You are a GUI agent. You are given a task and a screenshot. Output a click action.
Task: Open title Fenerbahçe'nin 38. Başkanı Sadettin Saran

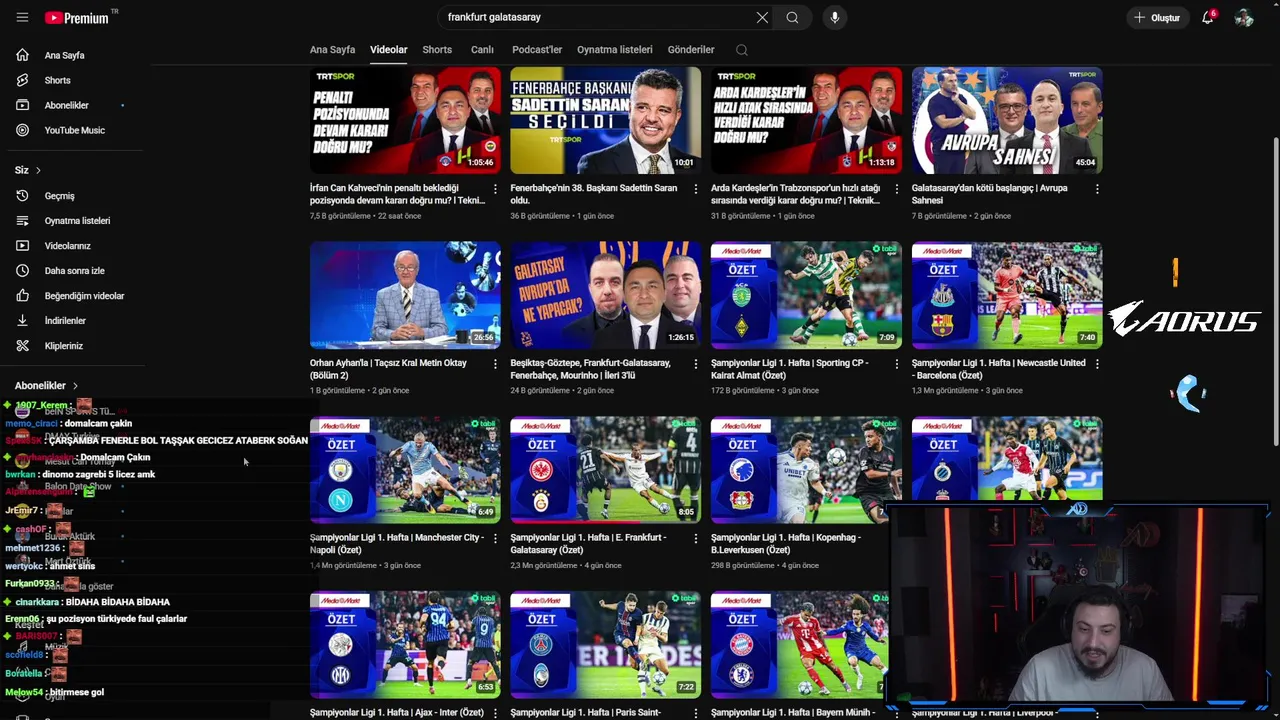tap(595, 194)
